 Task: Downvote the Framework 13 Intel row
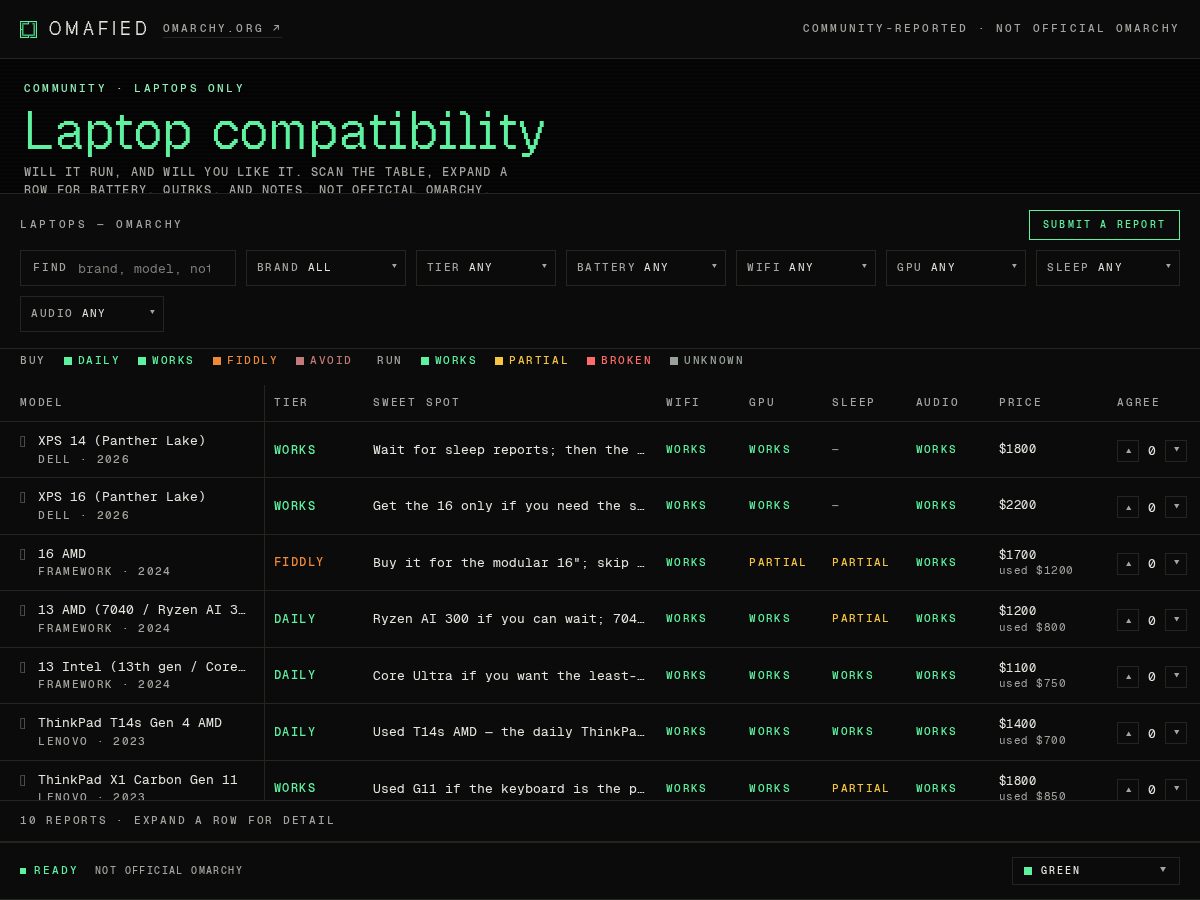click(1176, 677)
